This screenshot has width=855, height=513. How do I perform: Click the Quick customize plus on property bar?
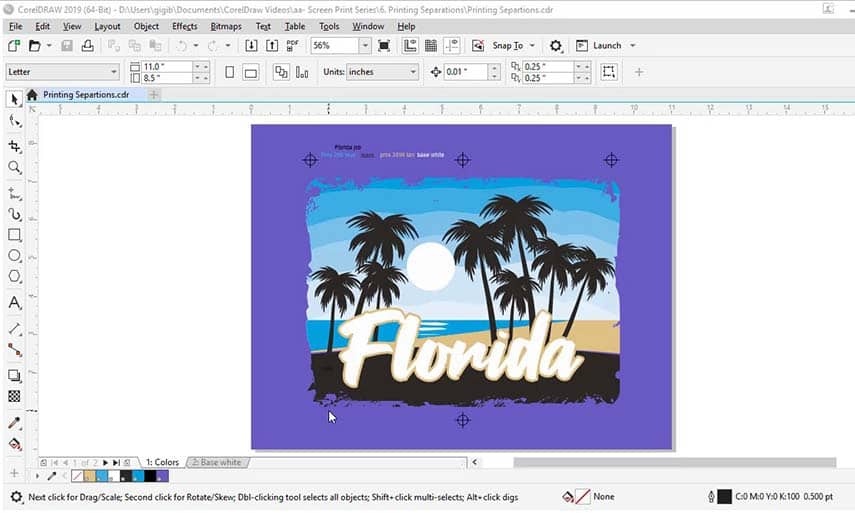(639, 72)
